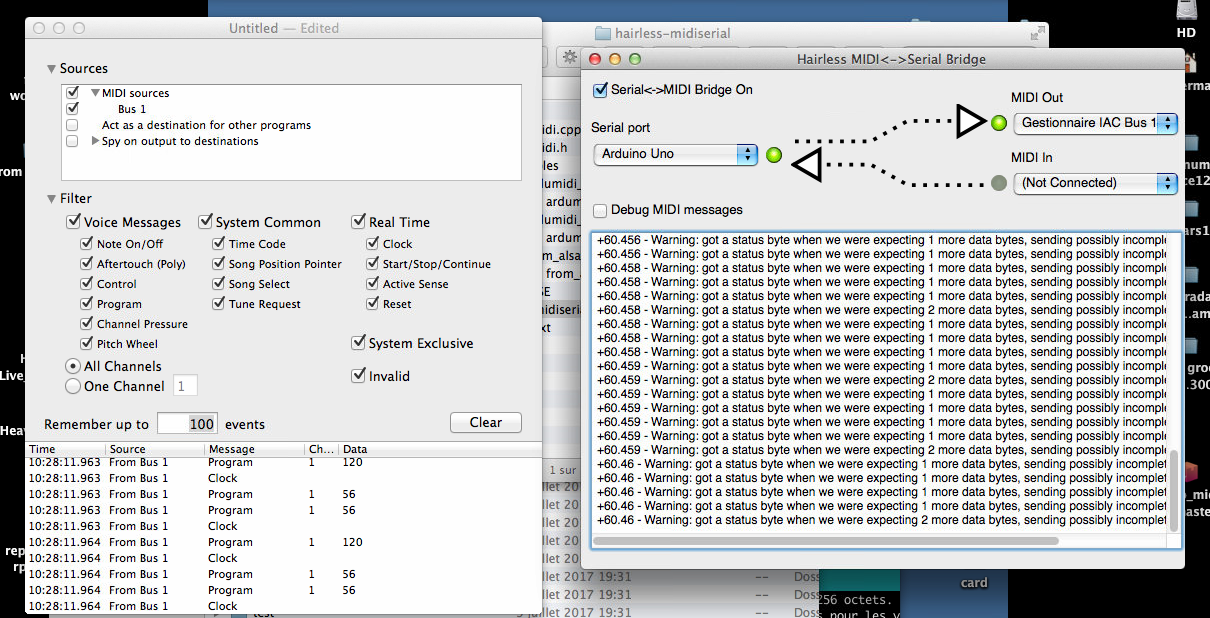
Task: Uncheck MIDI sources checkbox
Action: tap(72, 93)
